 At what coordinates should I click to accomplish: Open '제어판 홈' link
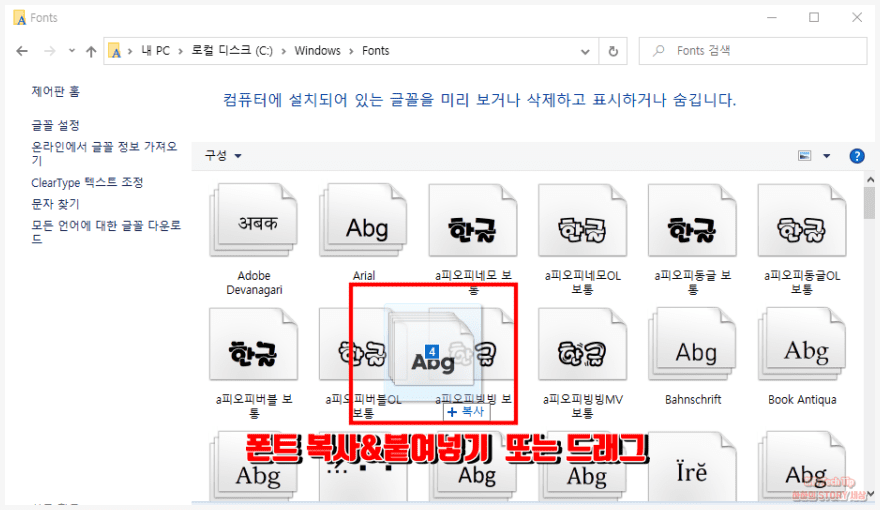56,91
